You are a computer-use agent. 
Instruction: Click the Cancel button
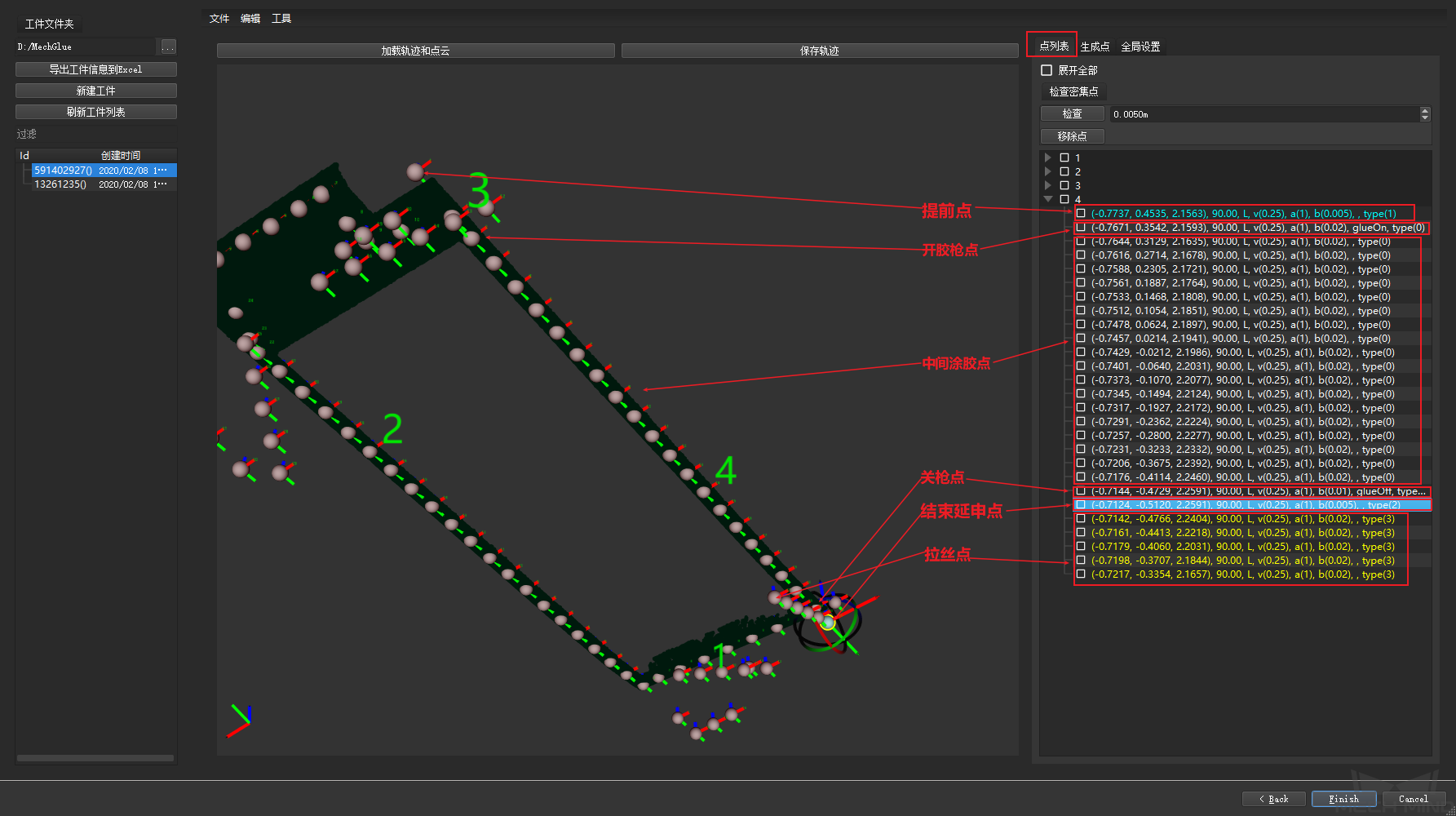[1414, 799]
